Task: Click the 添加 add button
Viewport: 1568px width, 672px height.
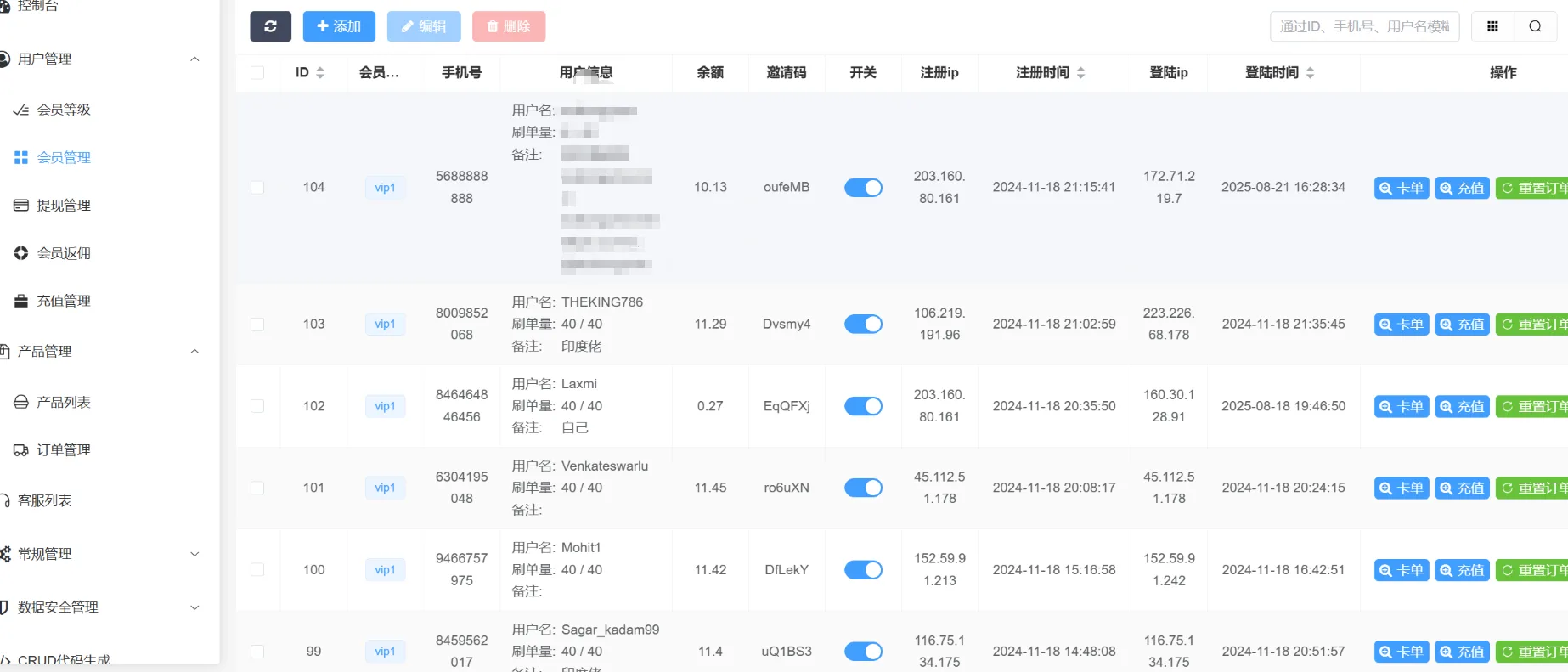Action: click(x=339, y=26)
